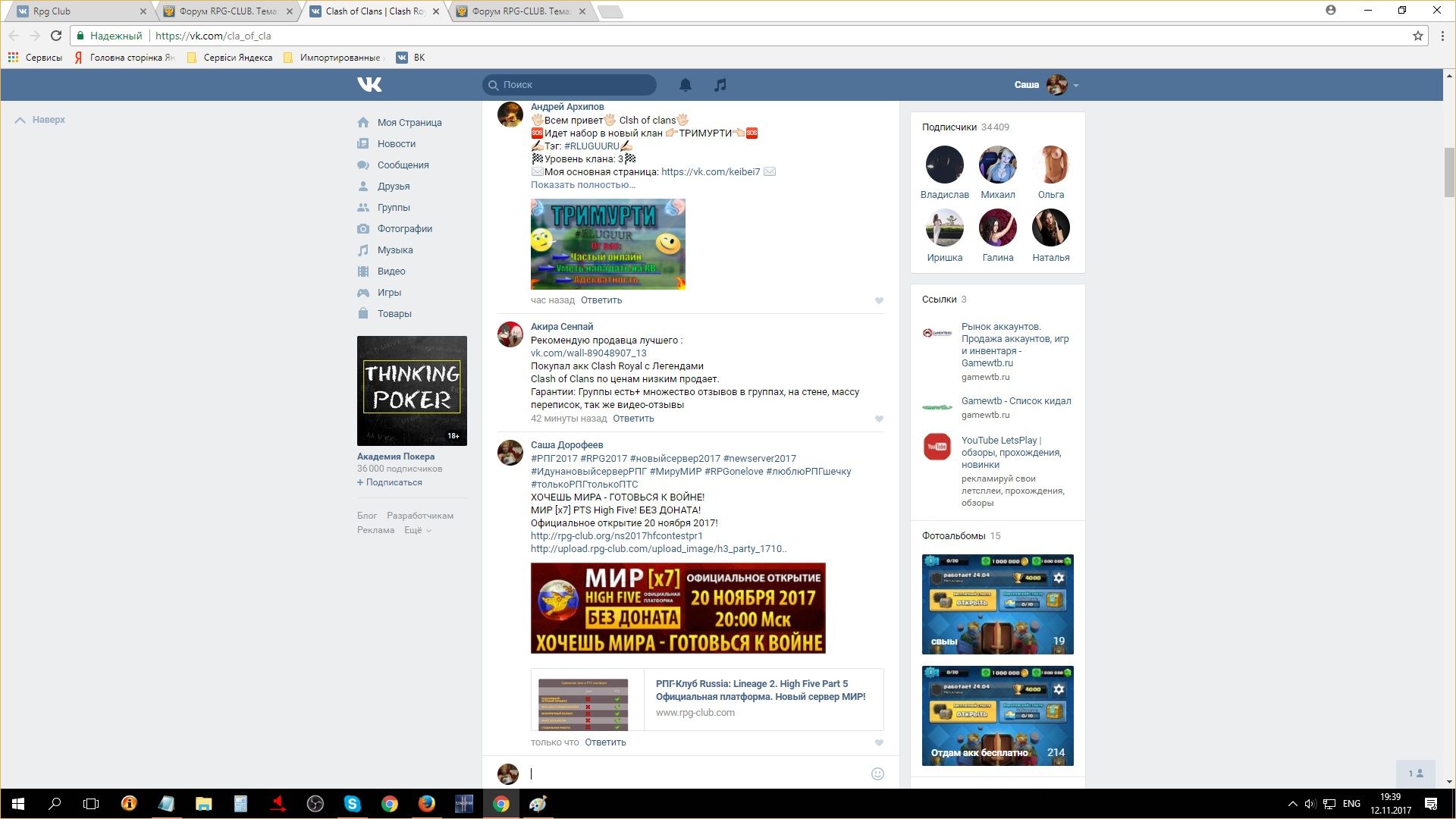
Task: Open the Реклама footer link
Action: click(375, 530)
